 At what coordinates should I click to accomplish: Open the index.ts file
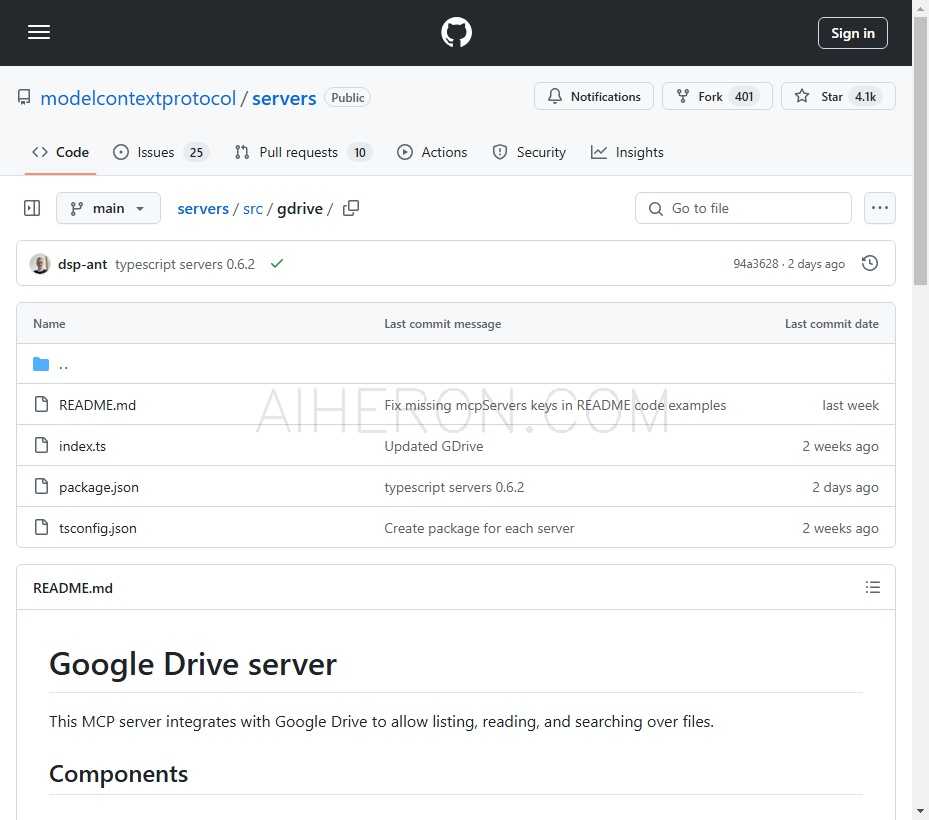pos(82,446)
